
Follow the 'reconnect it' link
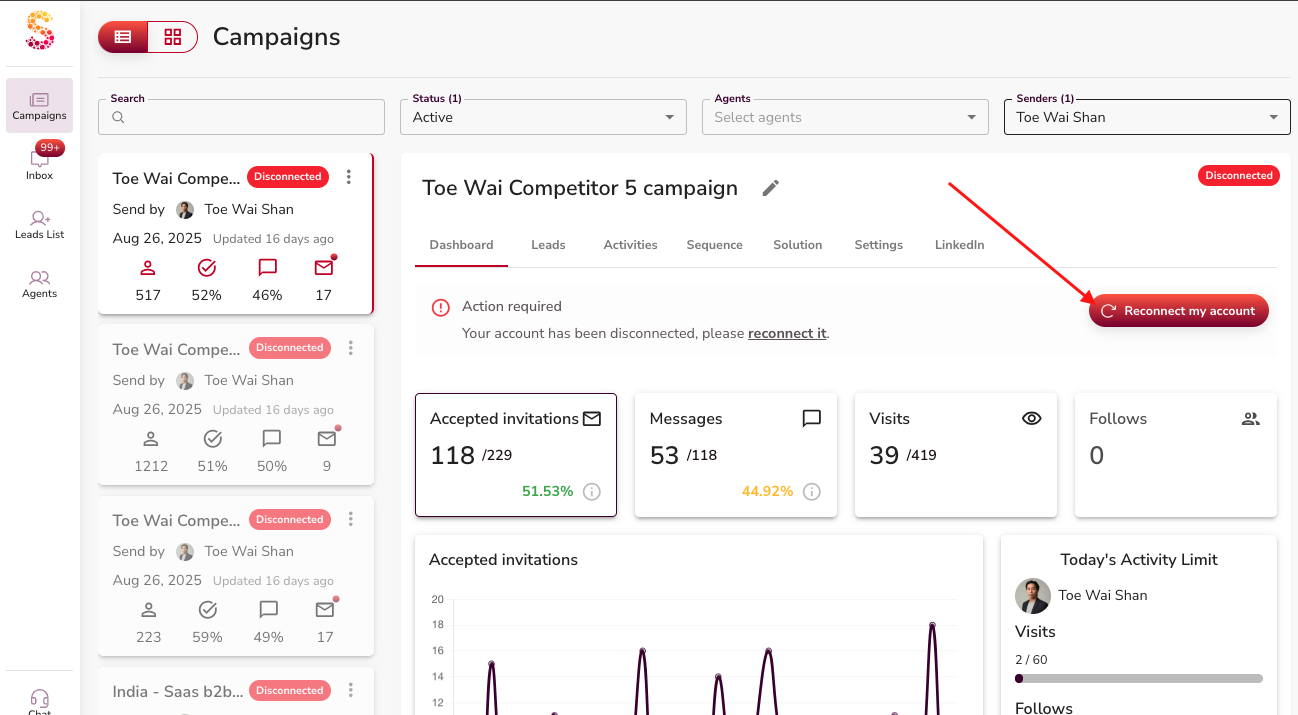(787, 333)
